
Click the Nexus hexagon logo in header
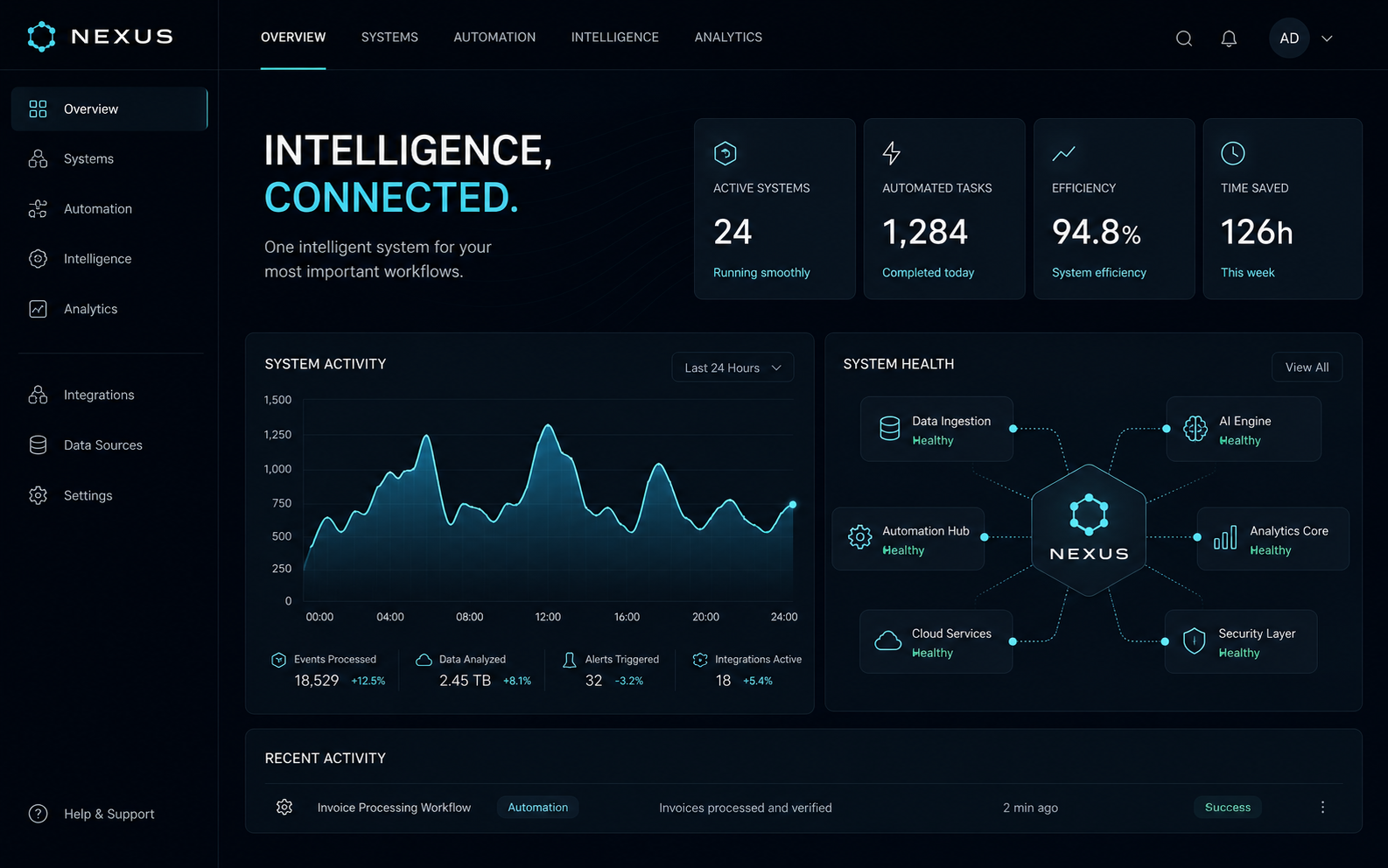41,37
